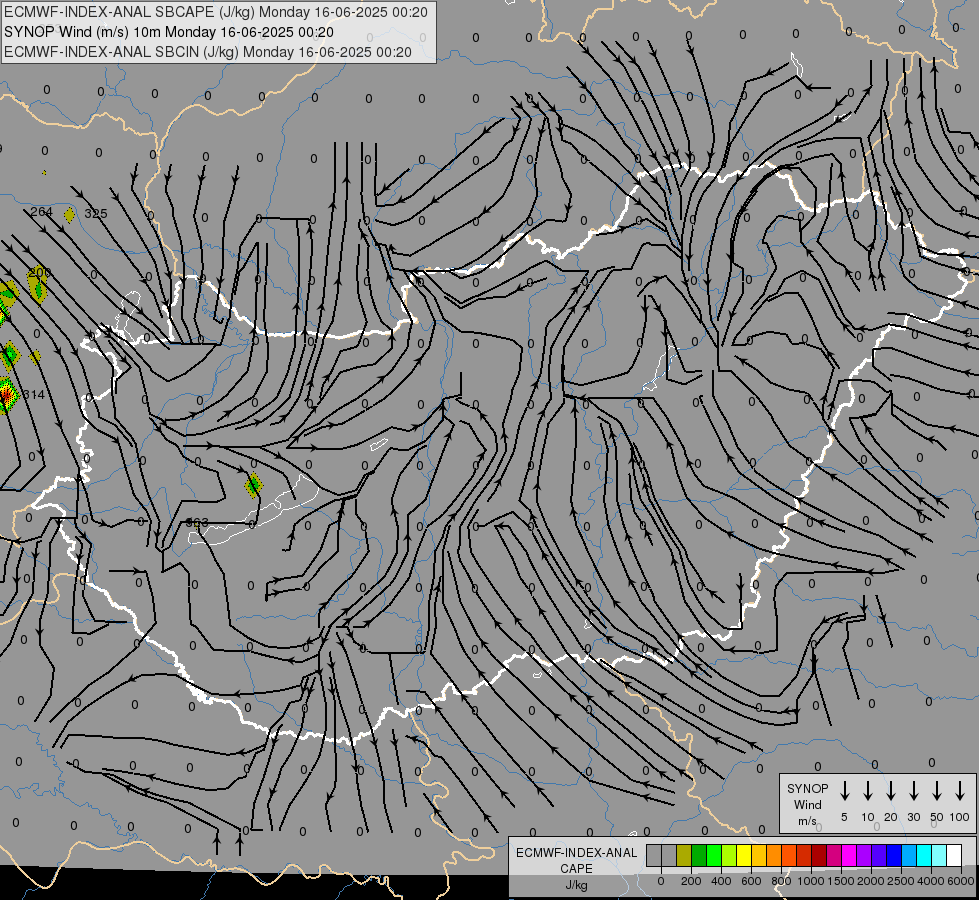Click the 200 value on the western map patch
The height and width of the screenshot is (900, 979).
point(39,272)
